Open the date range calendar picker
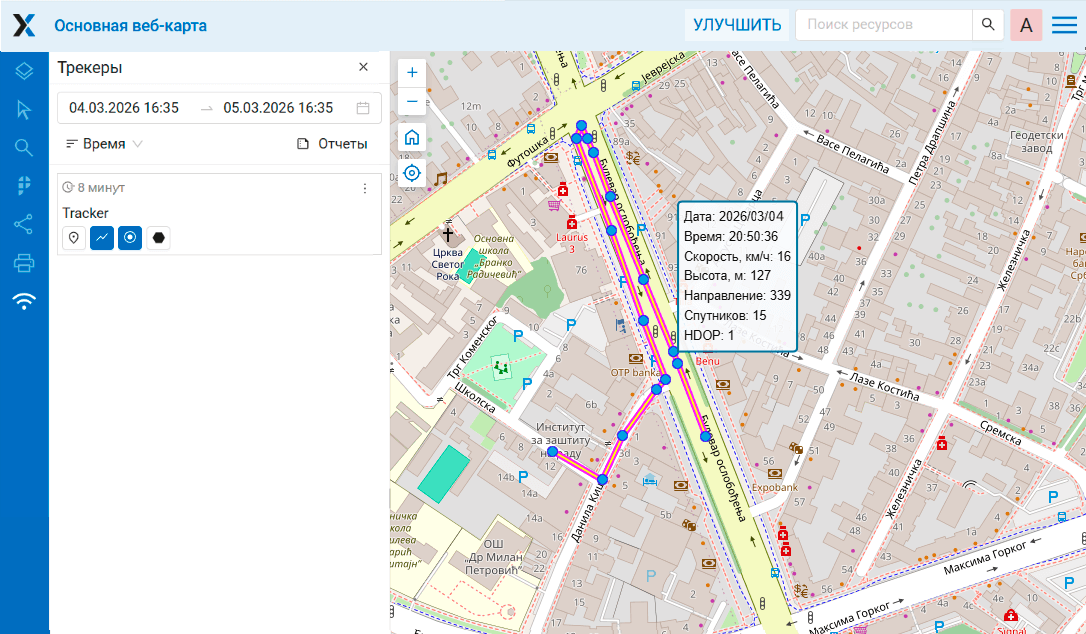 (363, 108)
